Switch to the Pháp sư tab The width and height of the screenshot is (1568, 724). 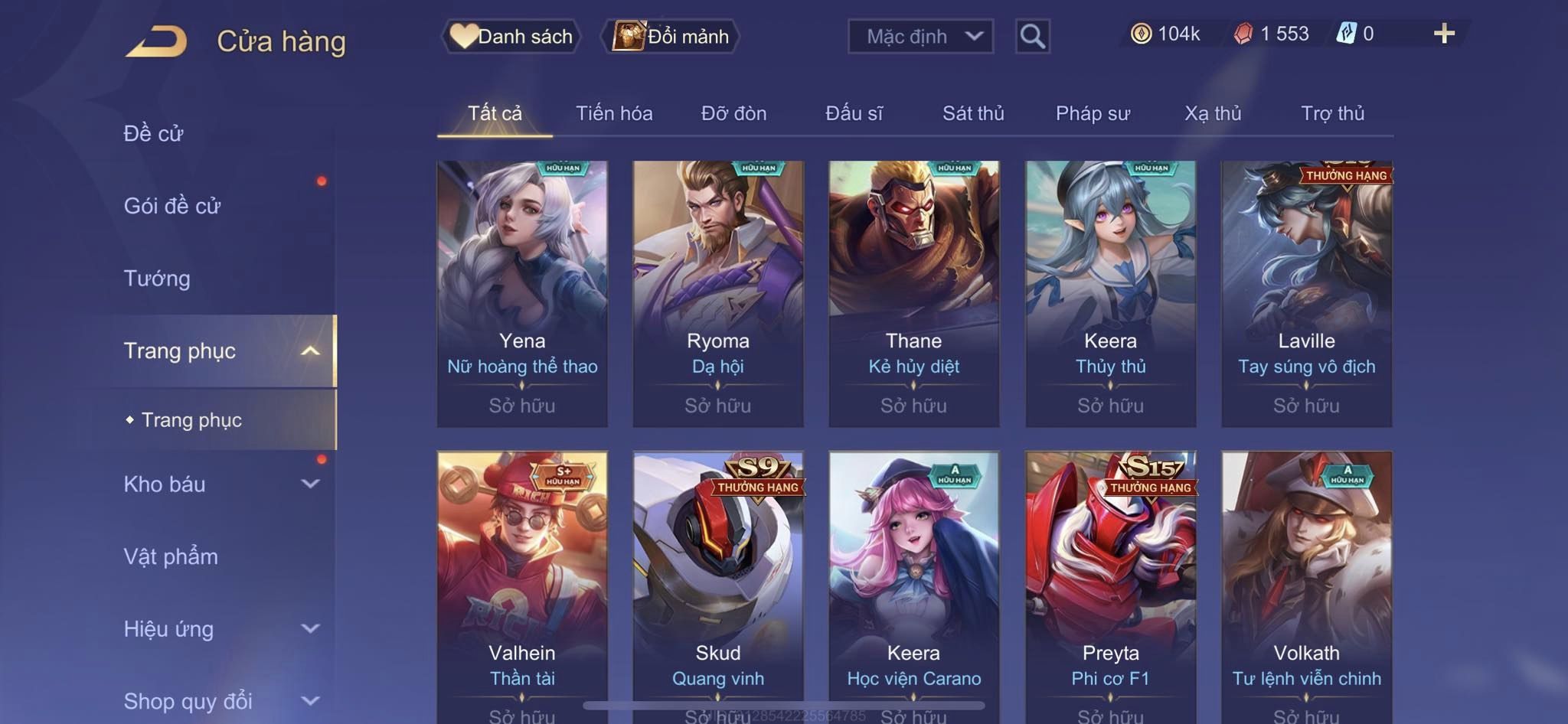(1093, 113)
